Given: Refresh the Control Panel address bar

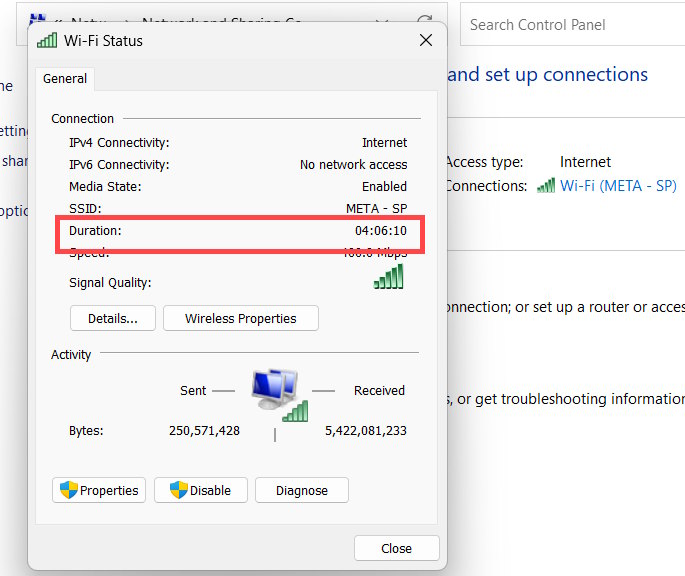Looking at the screenshot, I should point(425,23).
